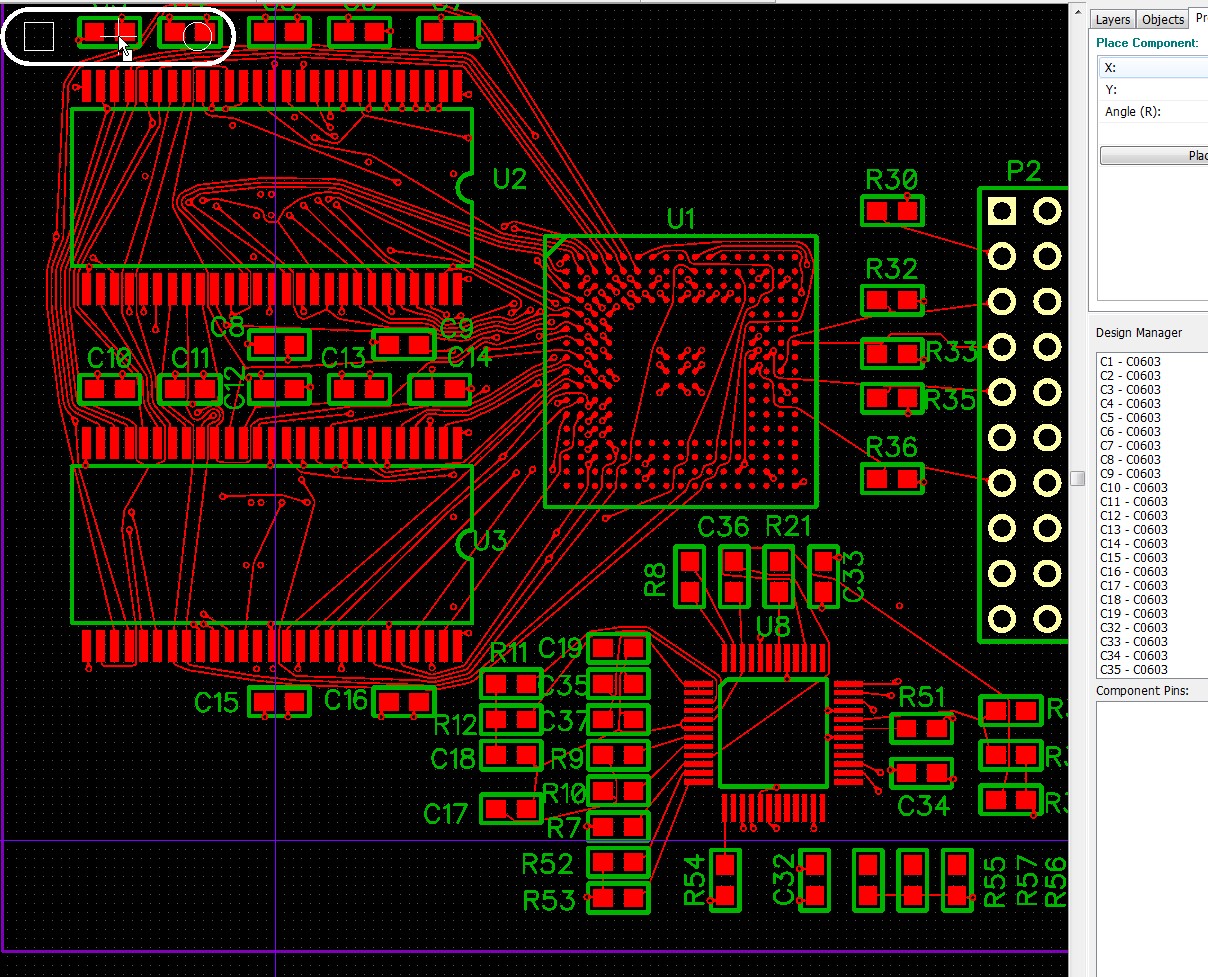Select the C13 capacitor footprint
The width and height of the screenshot is (1208, 977).
click(360, 389)
